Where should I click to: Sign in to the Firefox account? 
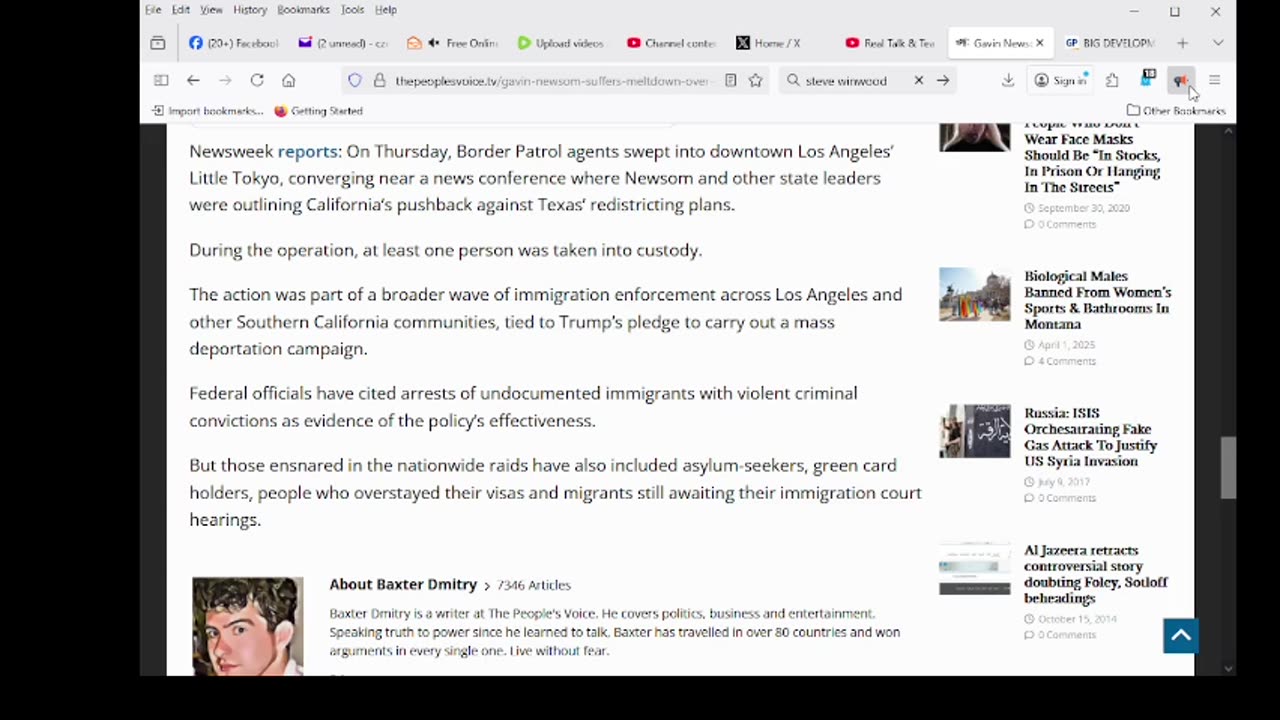pos(1060,80)
